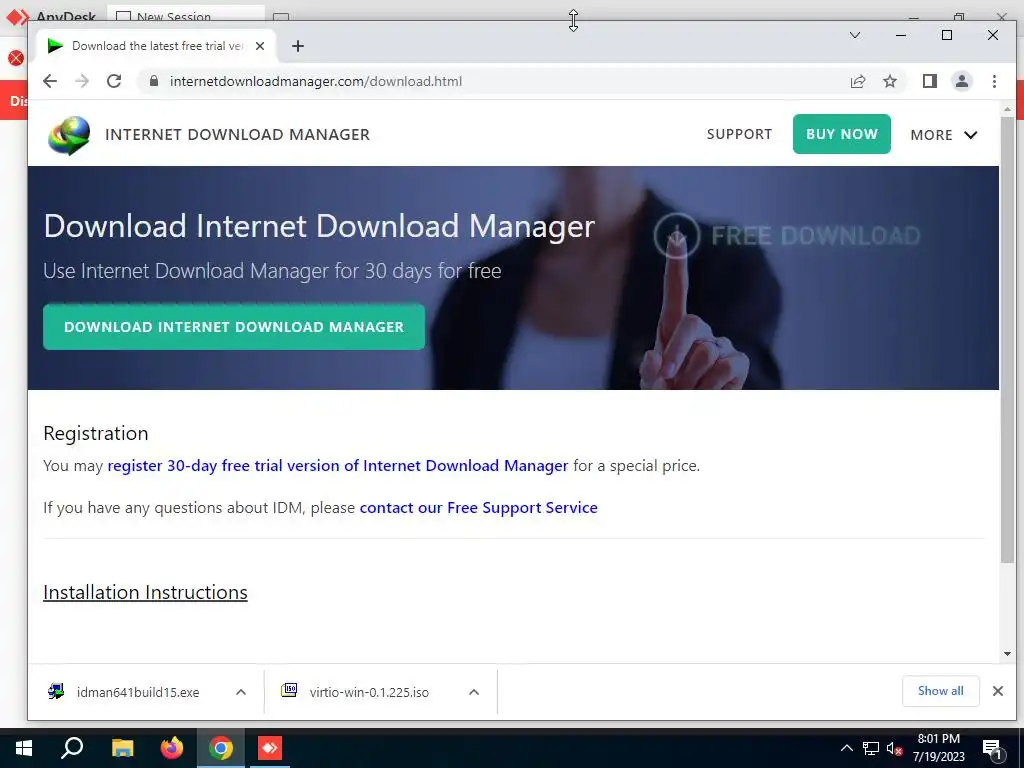Open the notification center icon
Image resolution: width=1024 pixels, height=768 pixels.
pyautogui.click(x=992, y=750)
